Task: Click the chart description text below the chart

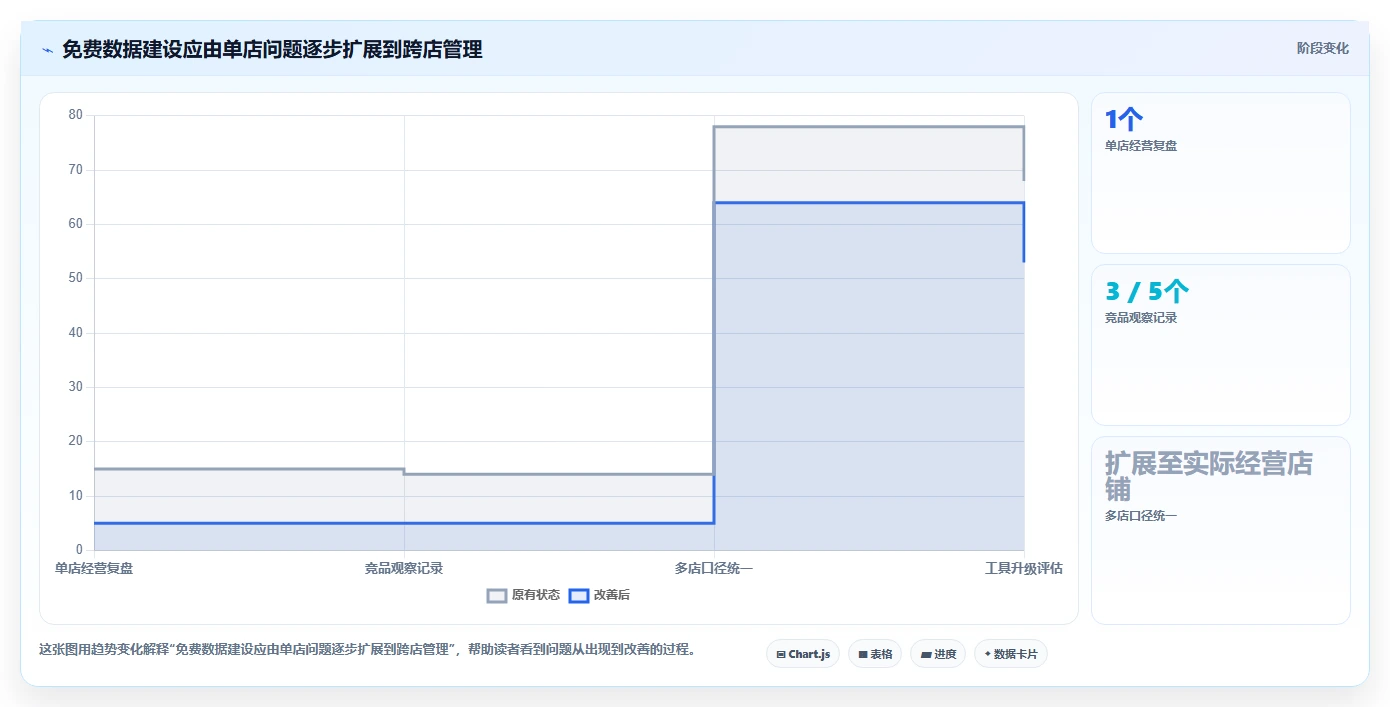Action: tap(367, 649)
